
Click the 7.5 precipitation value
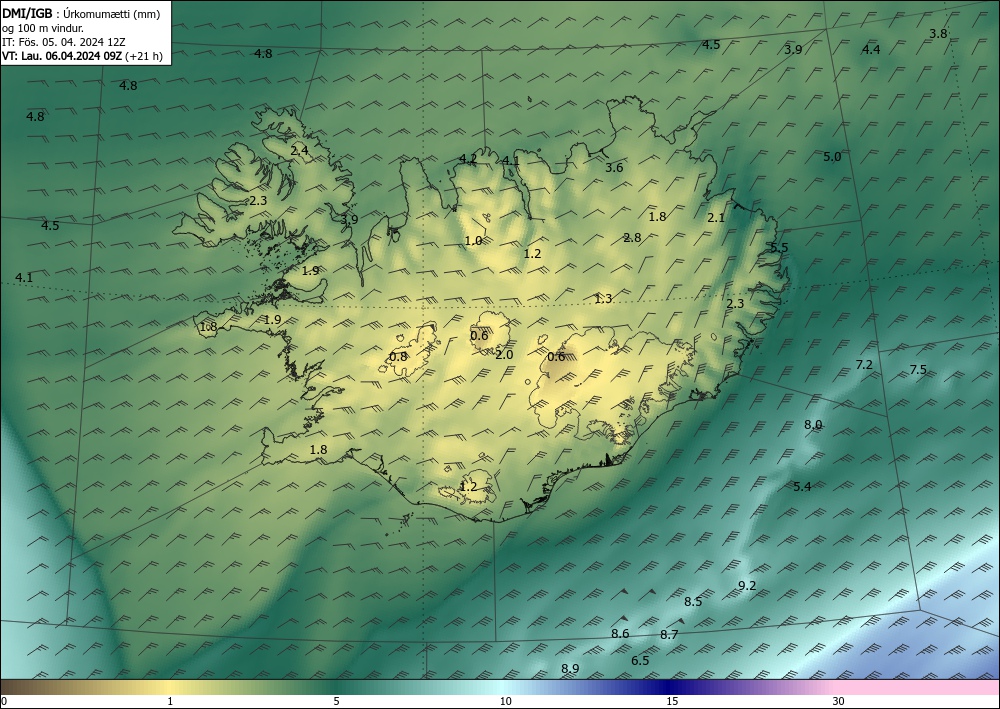918,370
